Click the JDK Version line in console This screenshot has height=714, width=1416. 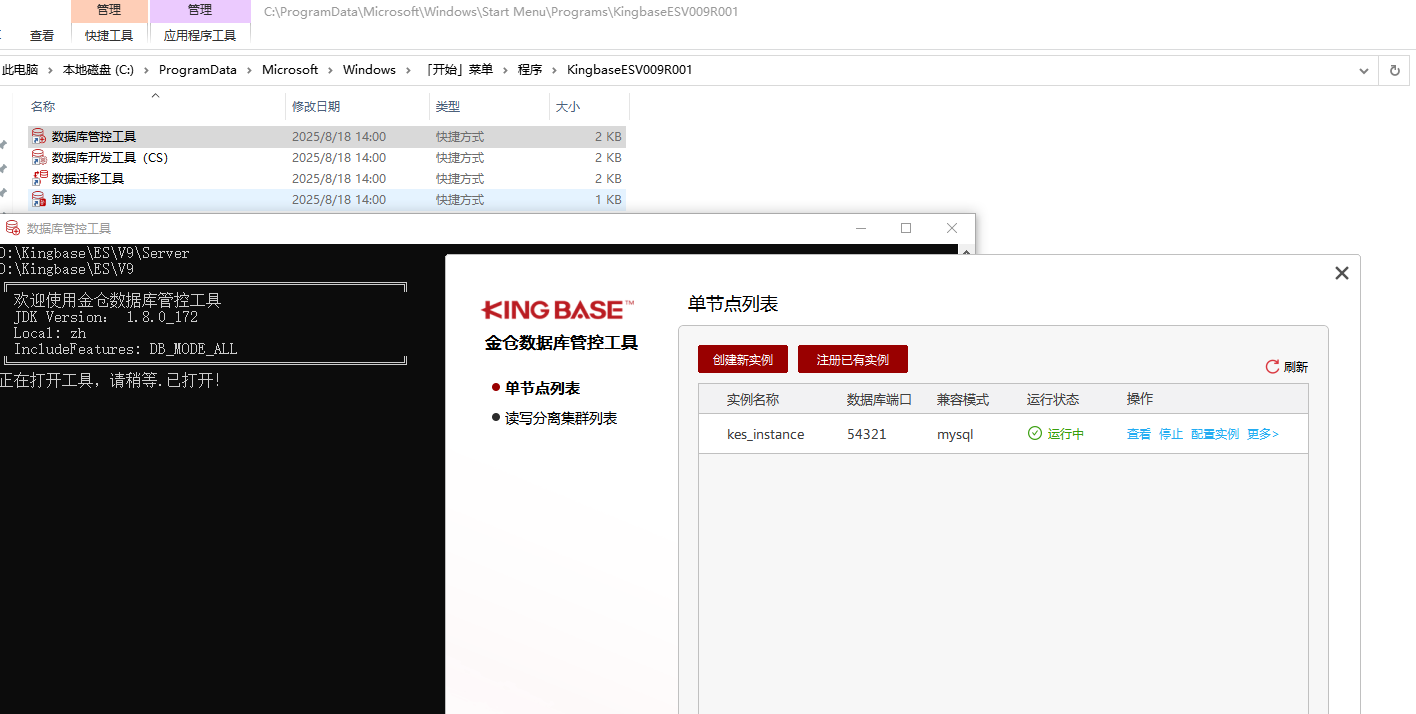pyautogui.click(x=106, y=317)
